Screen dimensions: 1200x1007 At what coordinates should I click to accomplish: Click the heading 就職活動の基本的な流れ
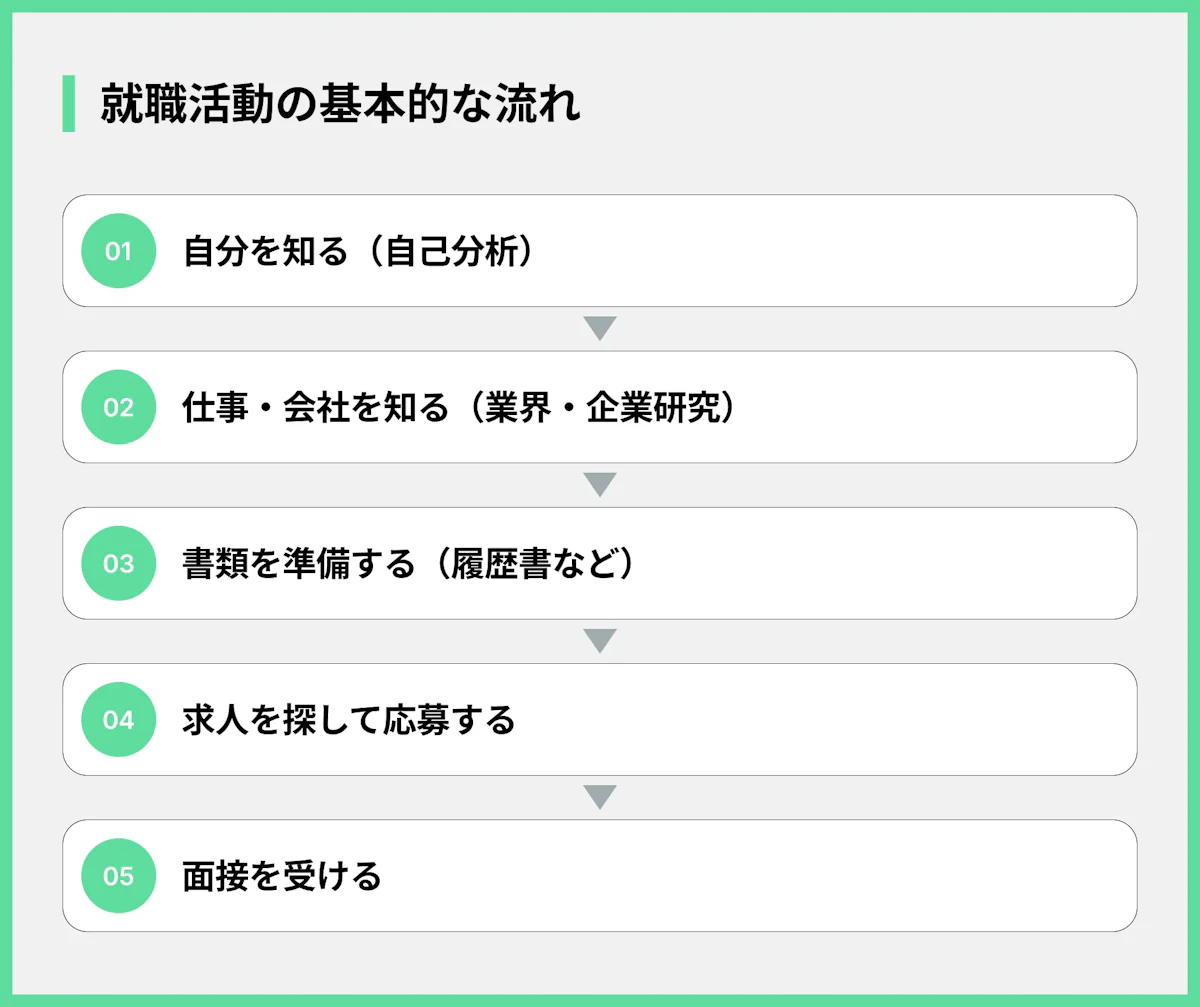click(341, 104)
